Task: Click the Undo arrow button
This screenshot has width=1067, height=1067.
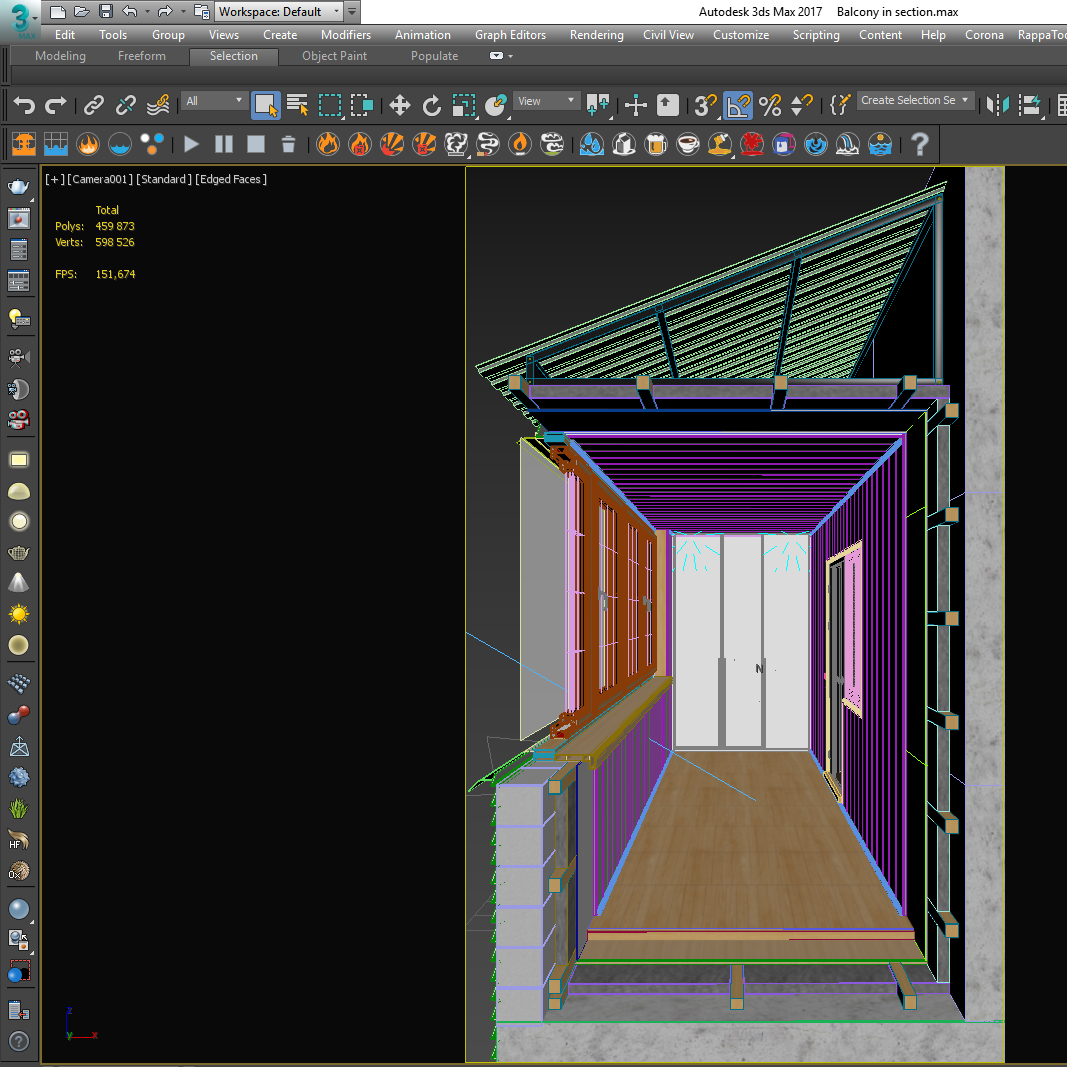Action: point(24,105)
